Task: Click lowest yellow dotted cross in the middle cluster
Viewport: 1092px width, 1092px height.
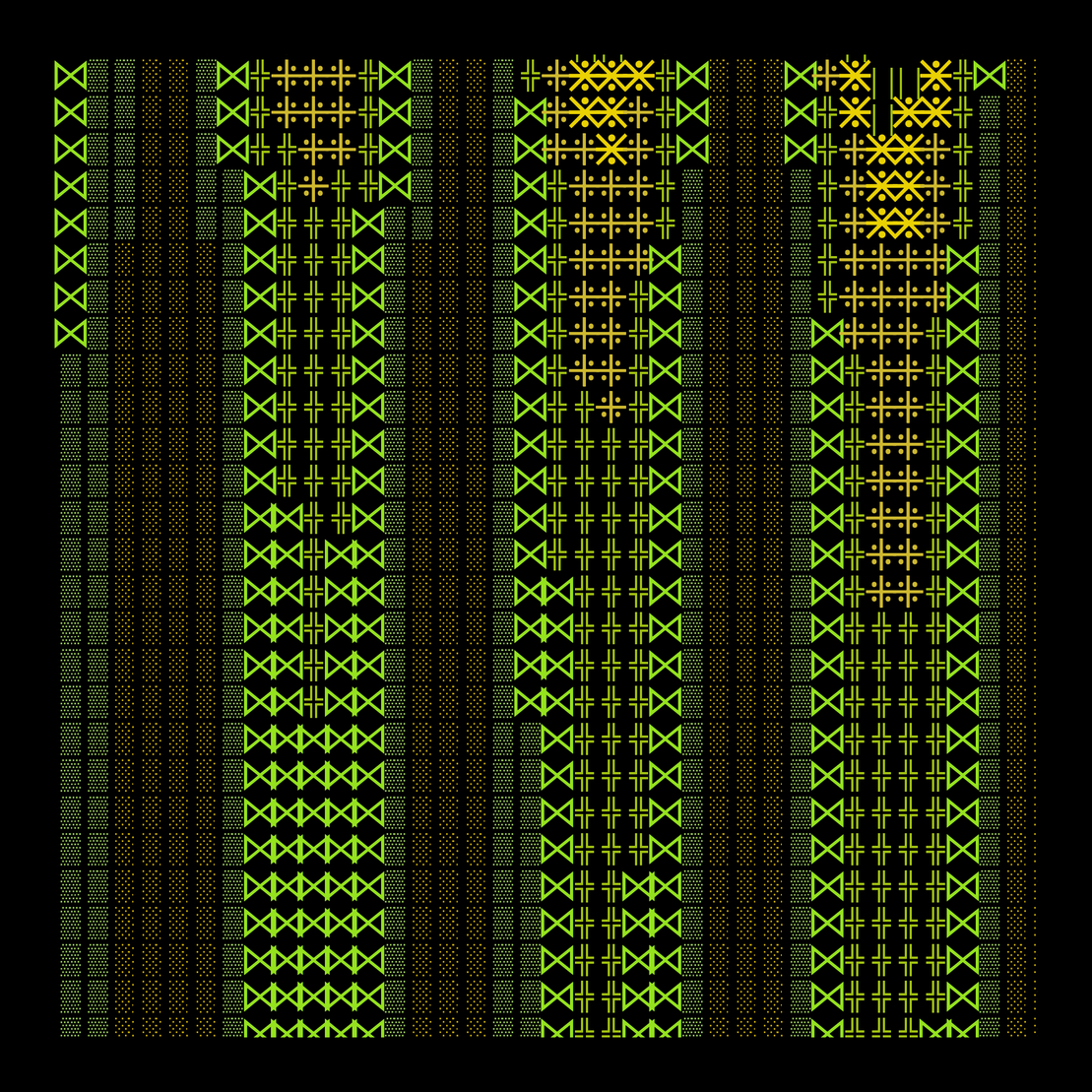Action: [611, 407]
